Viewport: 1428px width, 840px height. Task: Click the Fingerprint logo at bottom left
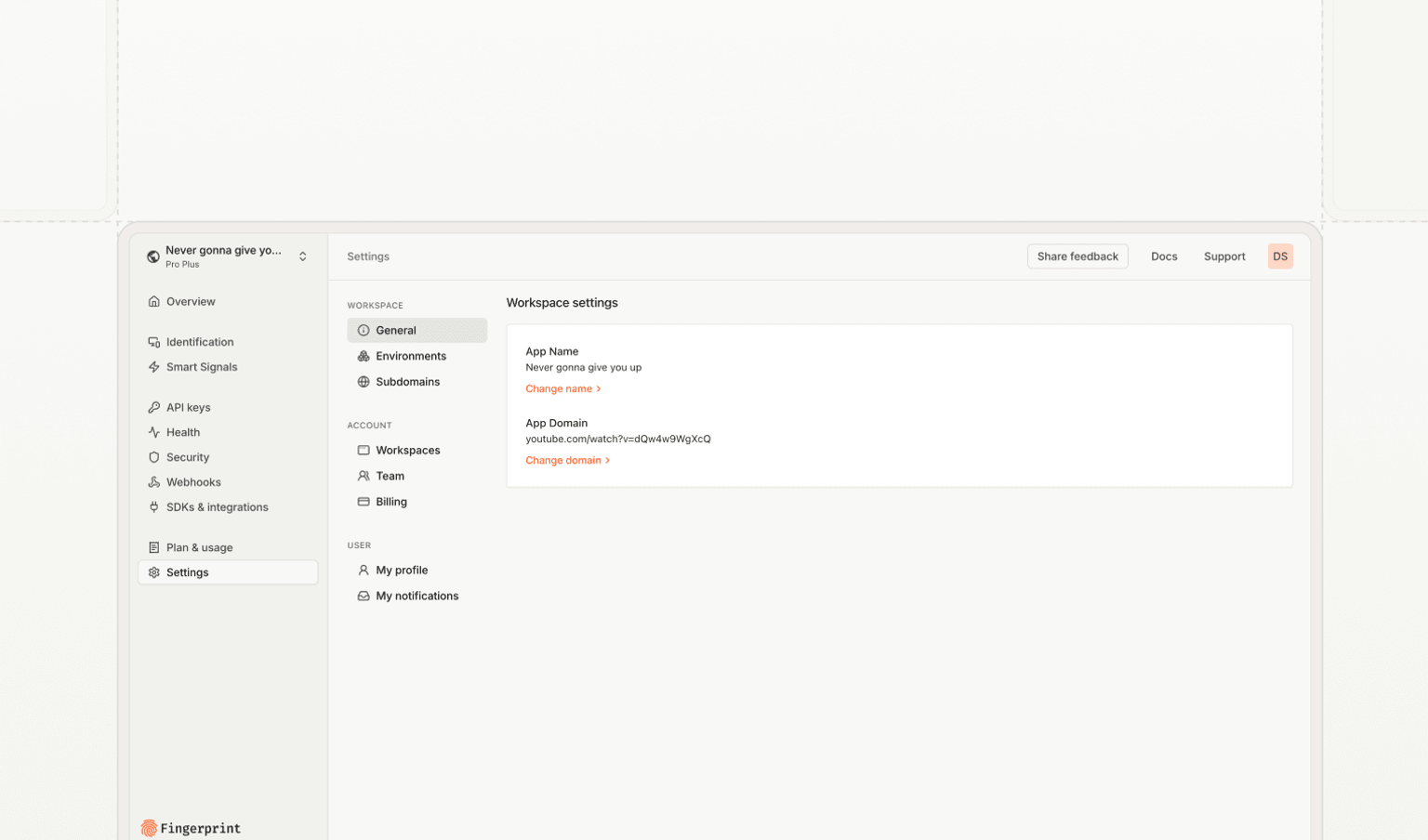(190, 828)
